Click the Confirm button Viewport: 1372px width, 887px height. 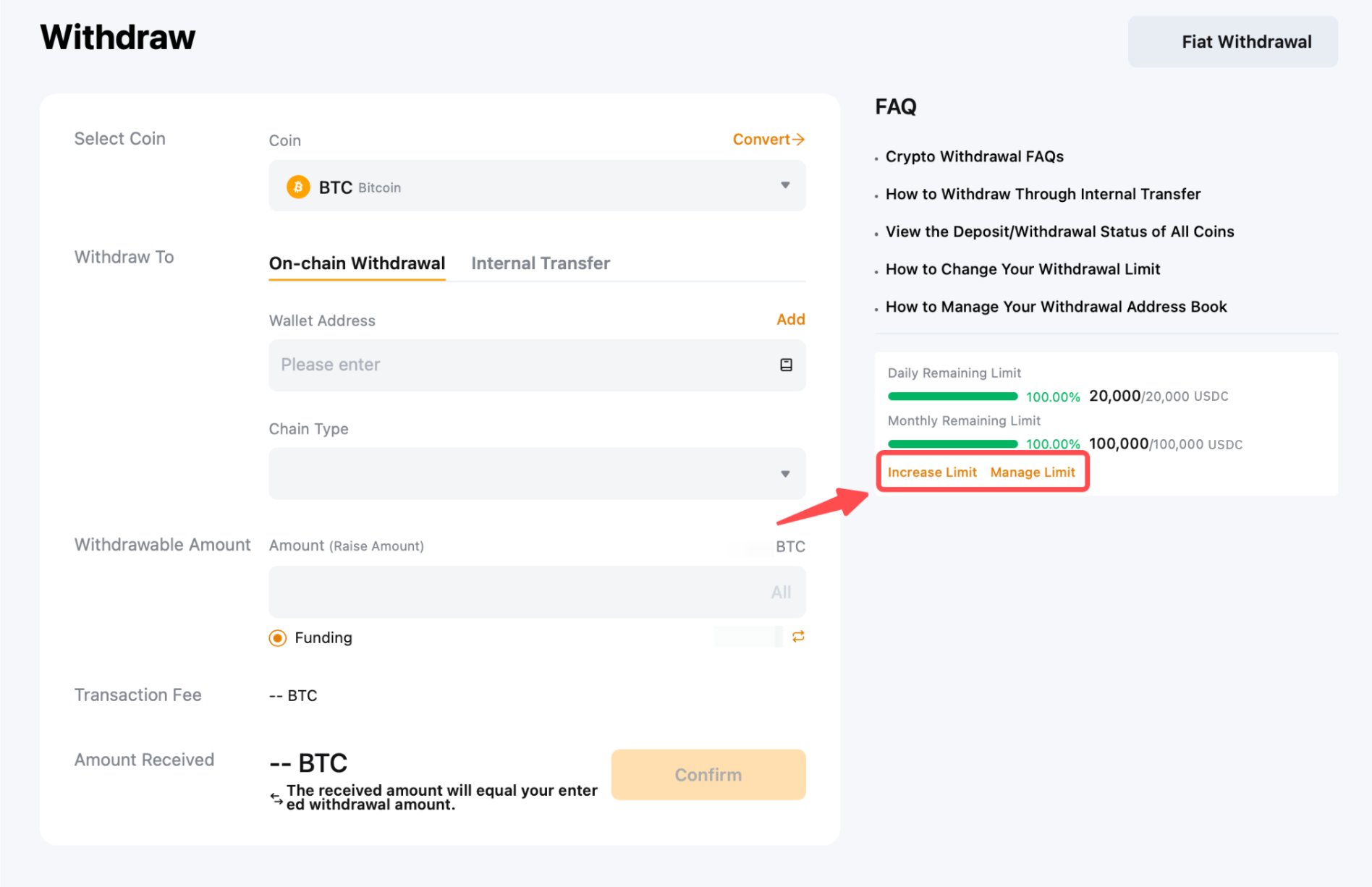[708, 775]
